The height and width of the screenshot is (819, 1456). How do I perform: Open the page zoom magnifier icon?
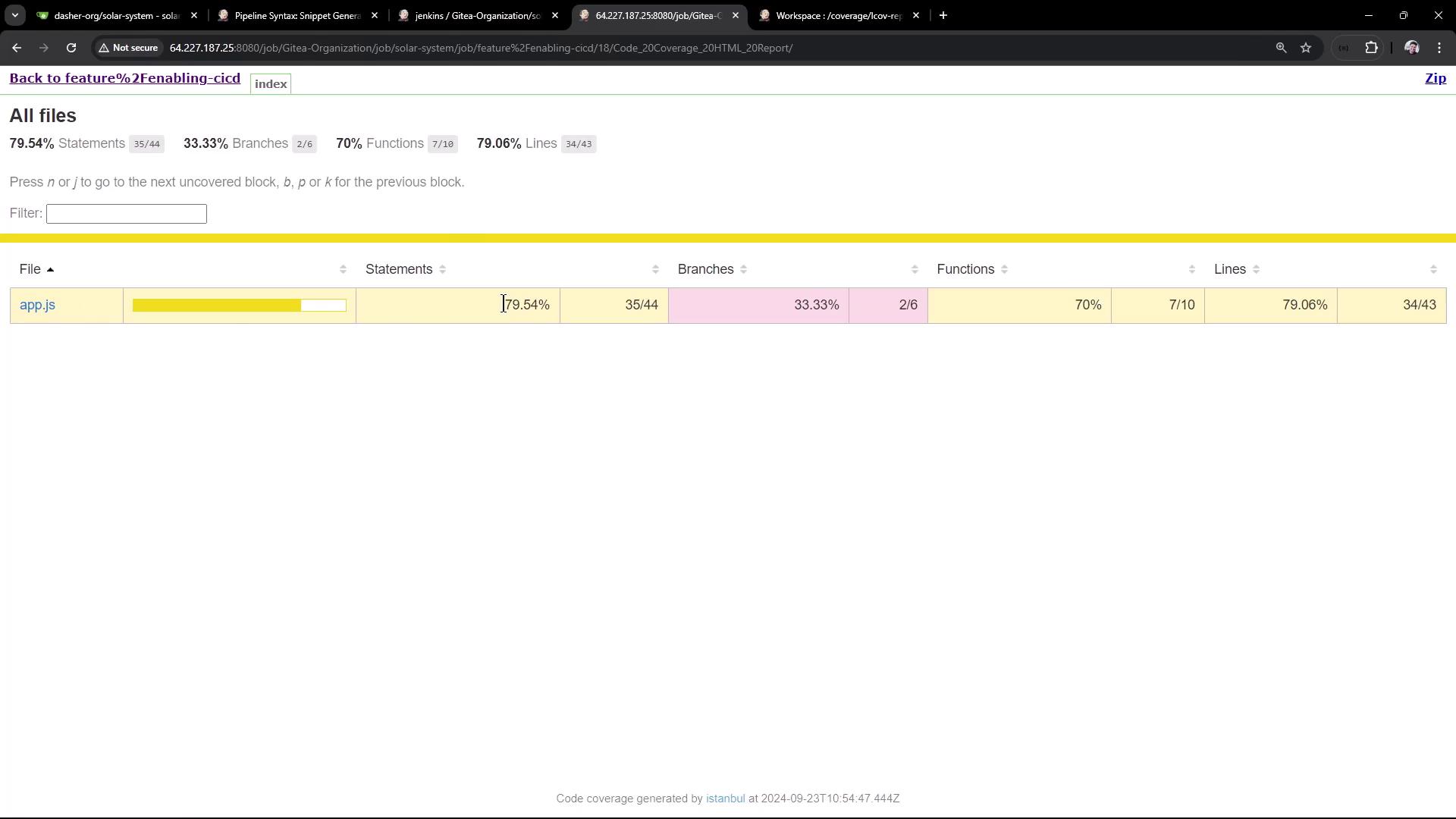[1281, 48]
